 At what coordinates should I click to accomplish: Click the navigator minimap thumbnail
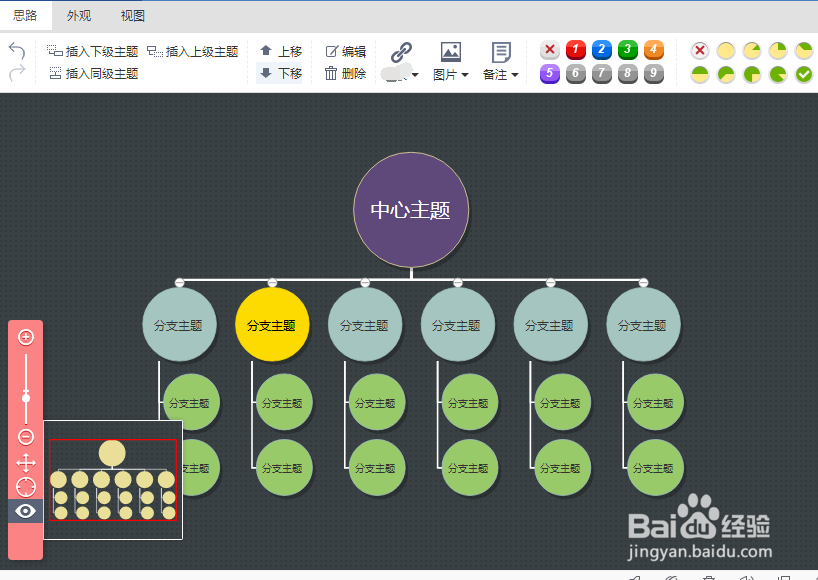113,480
